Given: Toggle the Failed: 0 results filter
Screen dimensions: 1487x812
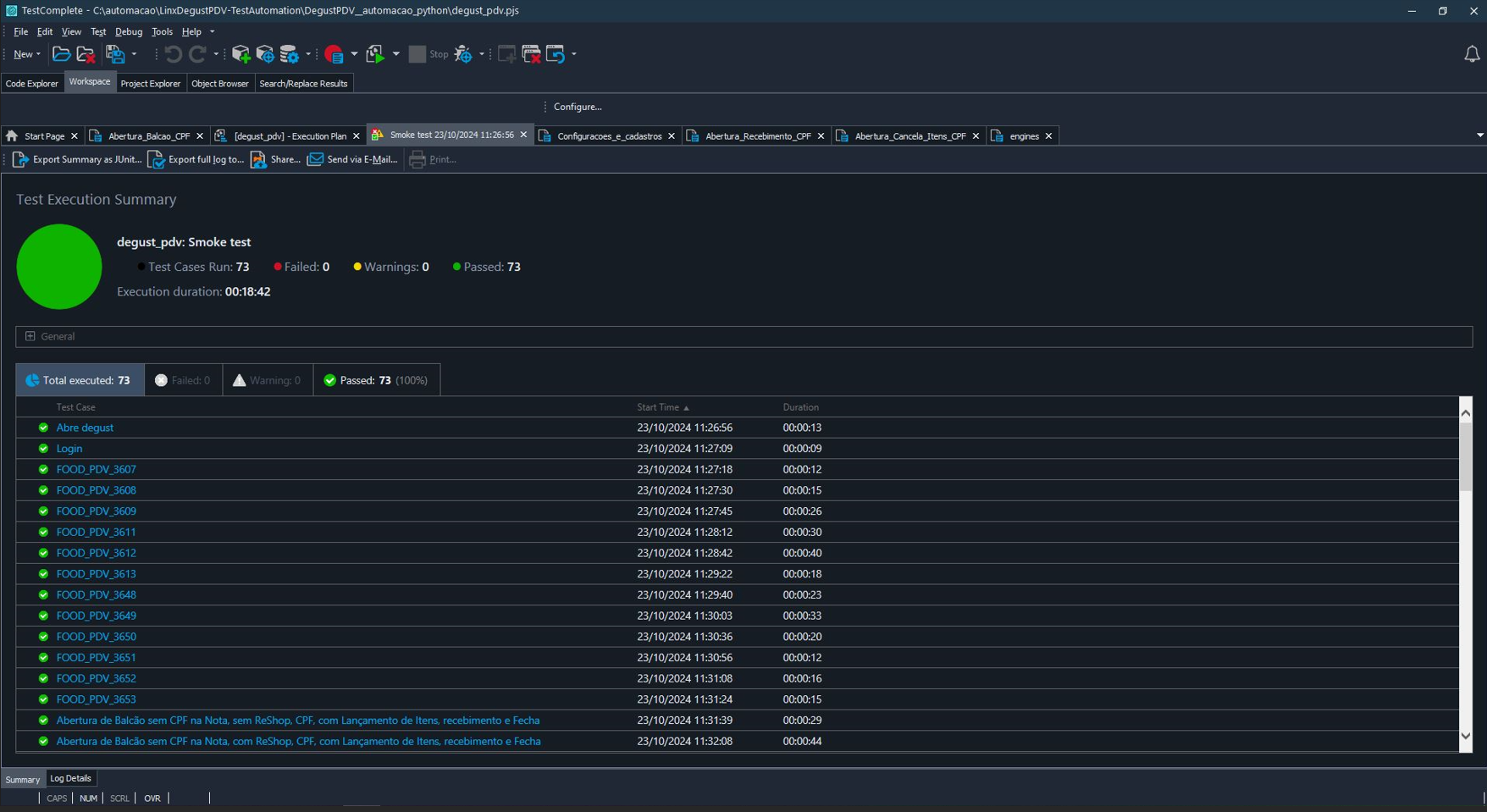Looking at the screenshot, I should (183, 380).
